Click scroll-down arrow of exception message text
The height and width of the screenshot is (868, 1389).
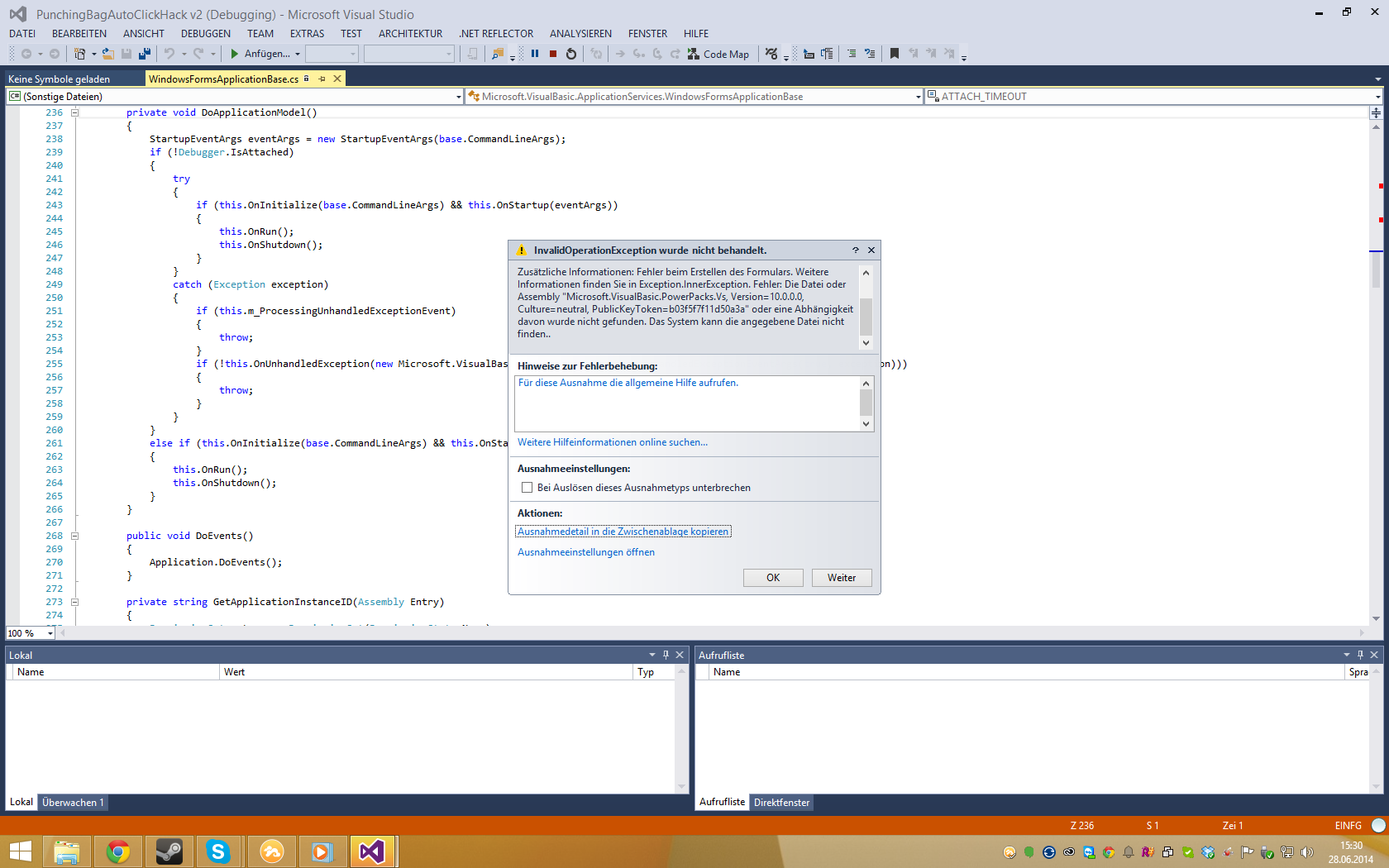click(866, 343)
